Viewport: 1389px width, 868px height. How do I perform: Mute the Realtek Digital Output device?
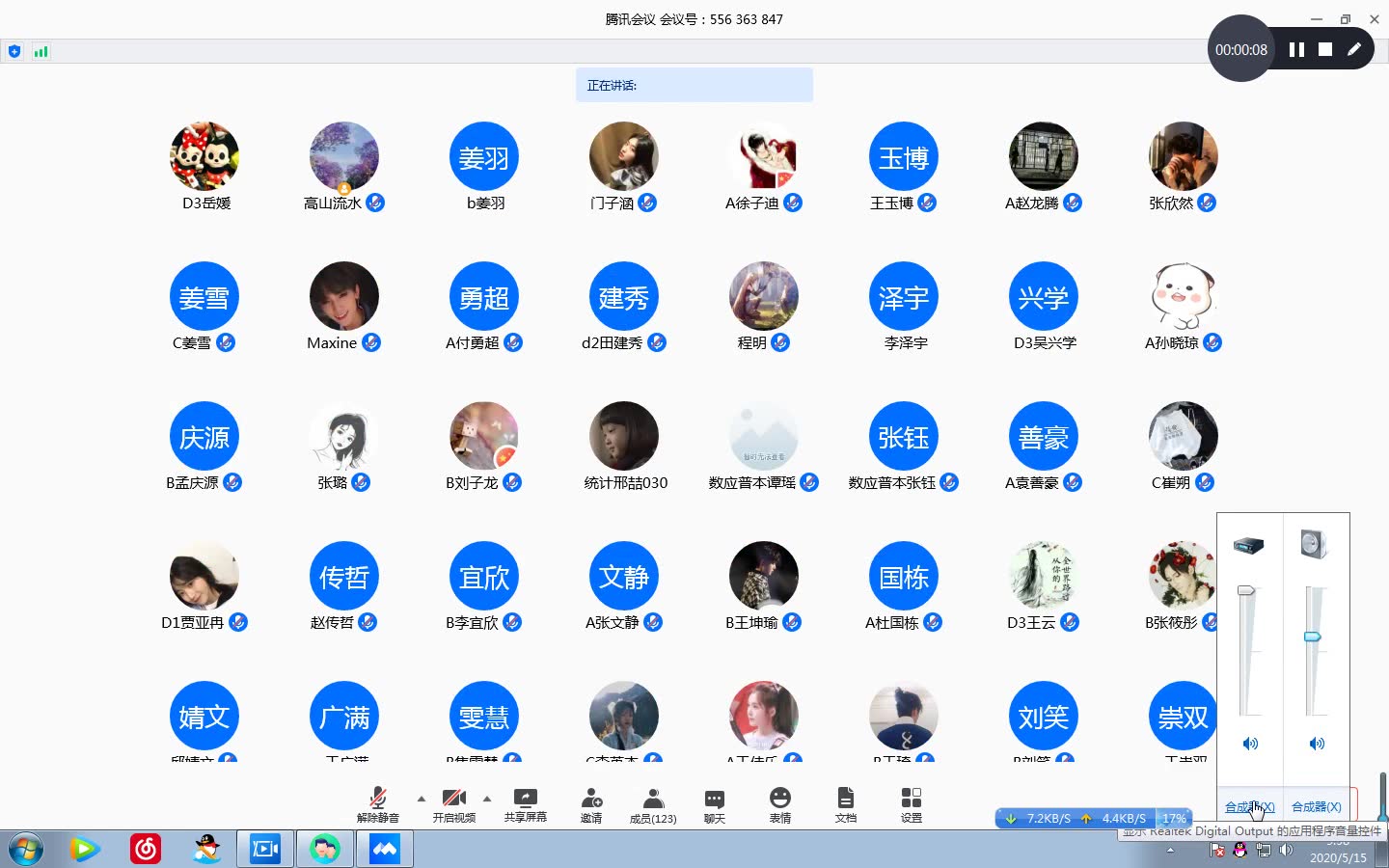pos(1250,744)
